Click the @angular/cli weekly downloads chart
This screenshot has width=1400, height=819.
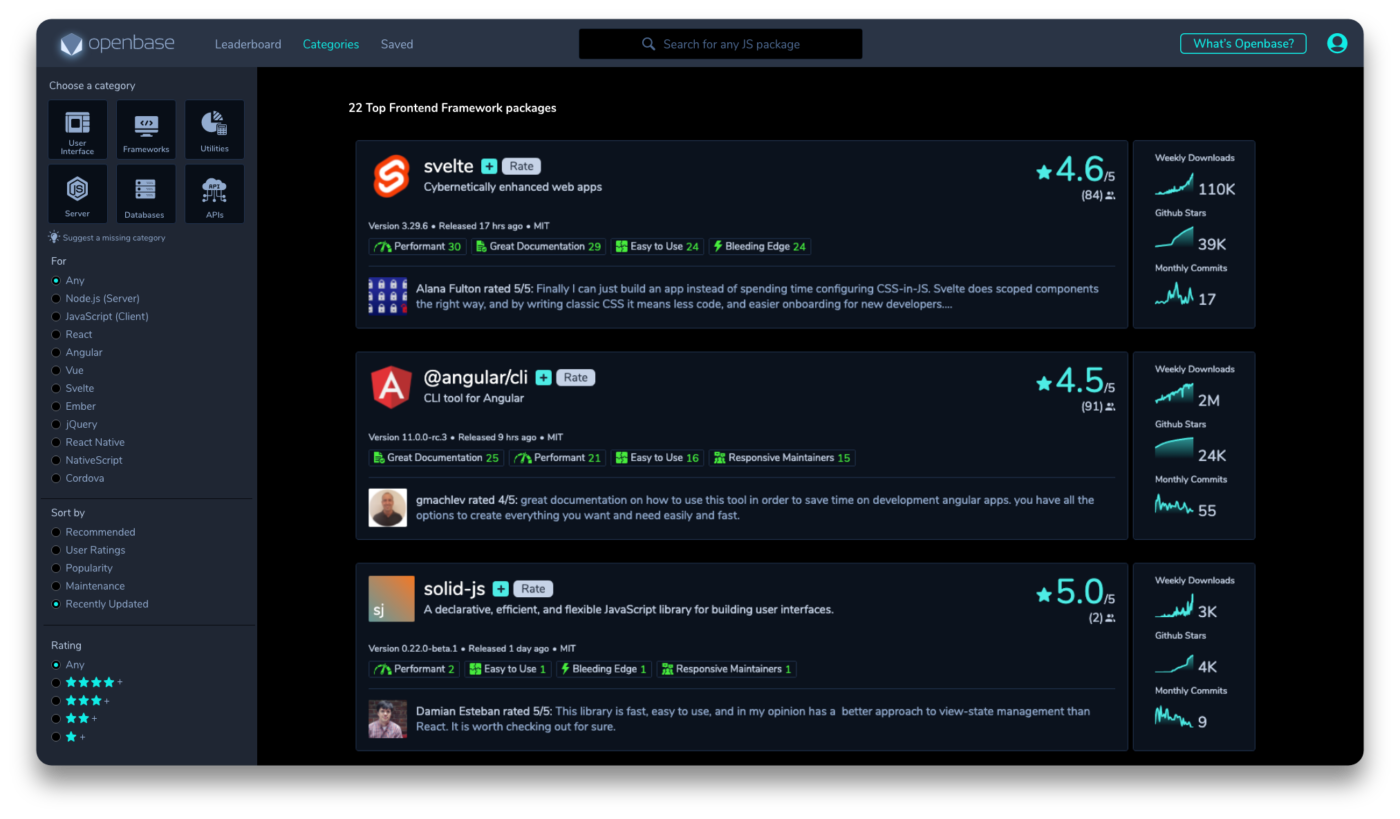pos(1174,396)
